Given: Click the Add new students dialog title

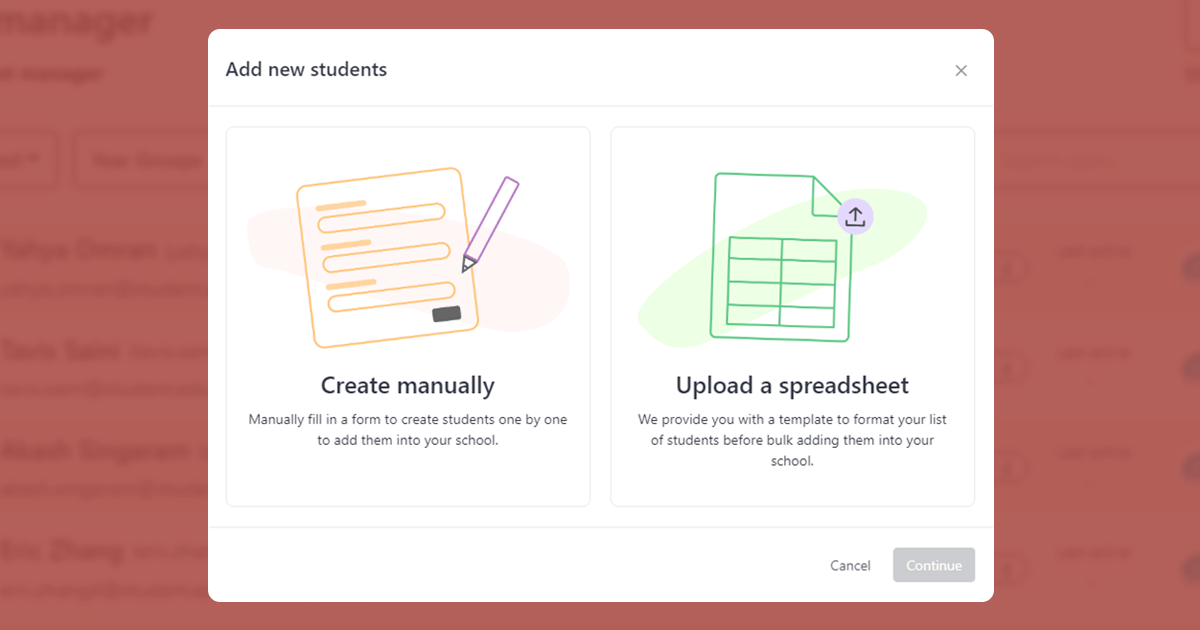Looking at the screenshot, I should (x=306, y=70).
